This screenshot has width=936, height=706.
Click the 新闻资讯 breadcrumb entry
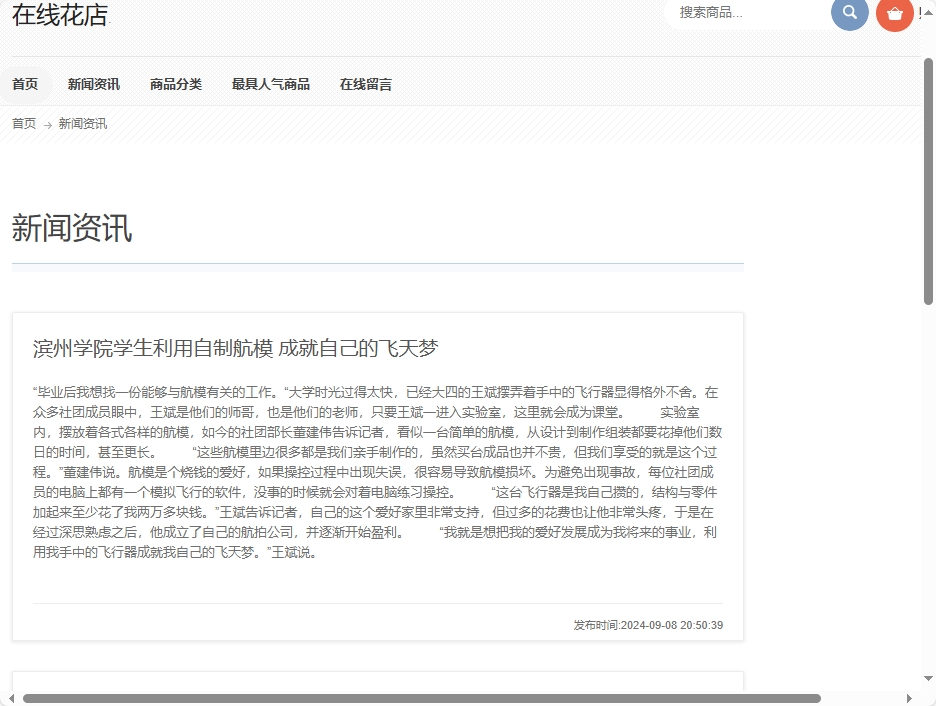point(81,123)
